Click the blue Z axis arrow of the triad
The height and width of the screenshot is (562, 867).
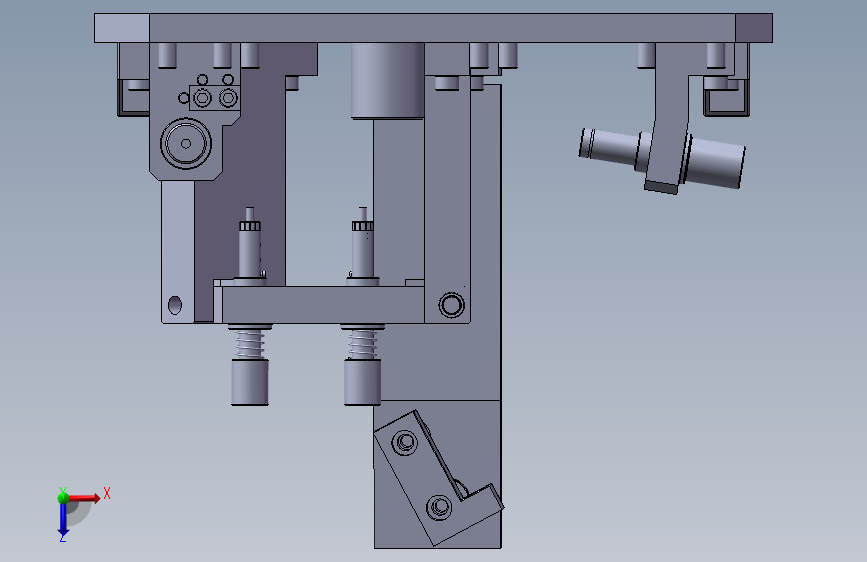pyautogui.click(x=63, y=520)
